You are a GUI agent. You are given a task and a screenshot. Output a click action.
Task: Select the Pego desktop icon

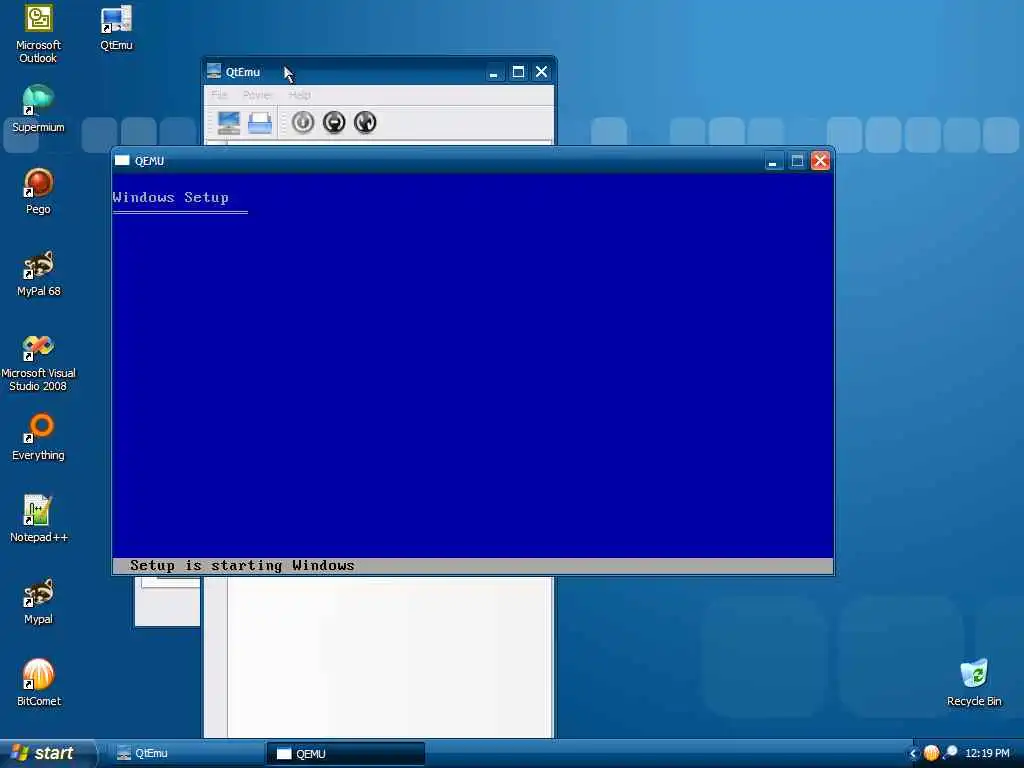pyautogui.click(x=38, y=191)
